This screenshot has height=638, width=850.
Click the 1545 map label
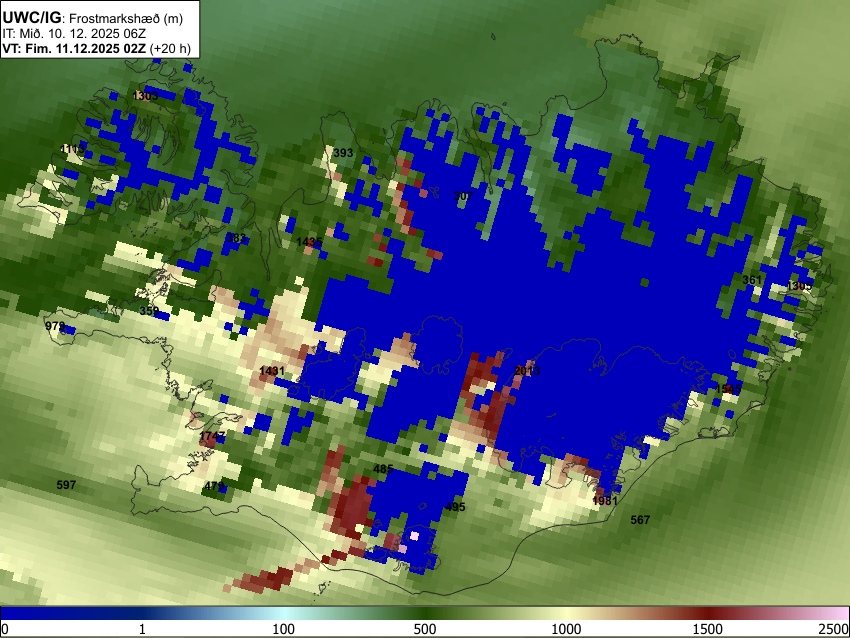pos(727,389)
